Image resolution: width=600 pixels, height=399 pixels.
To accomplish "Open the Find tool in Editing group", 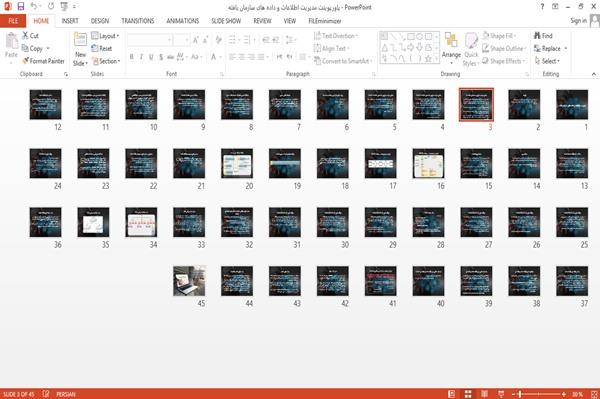I will pyautogui.click(x=543, y=36).
